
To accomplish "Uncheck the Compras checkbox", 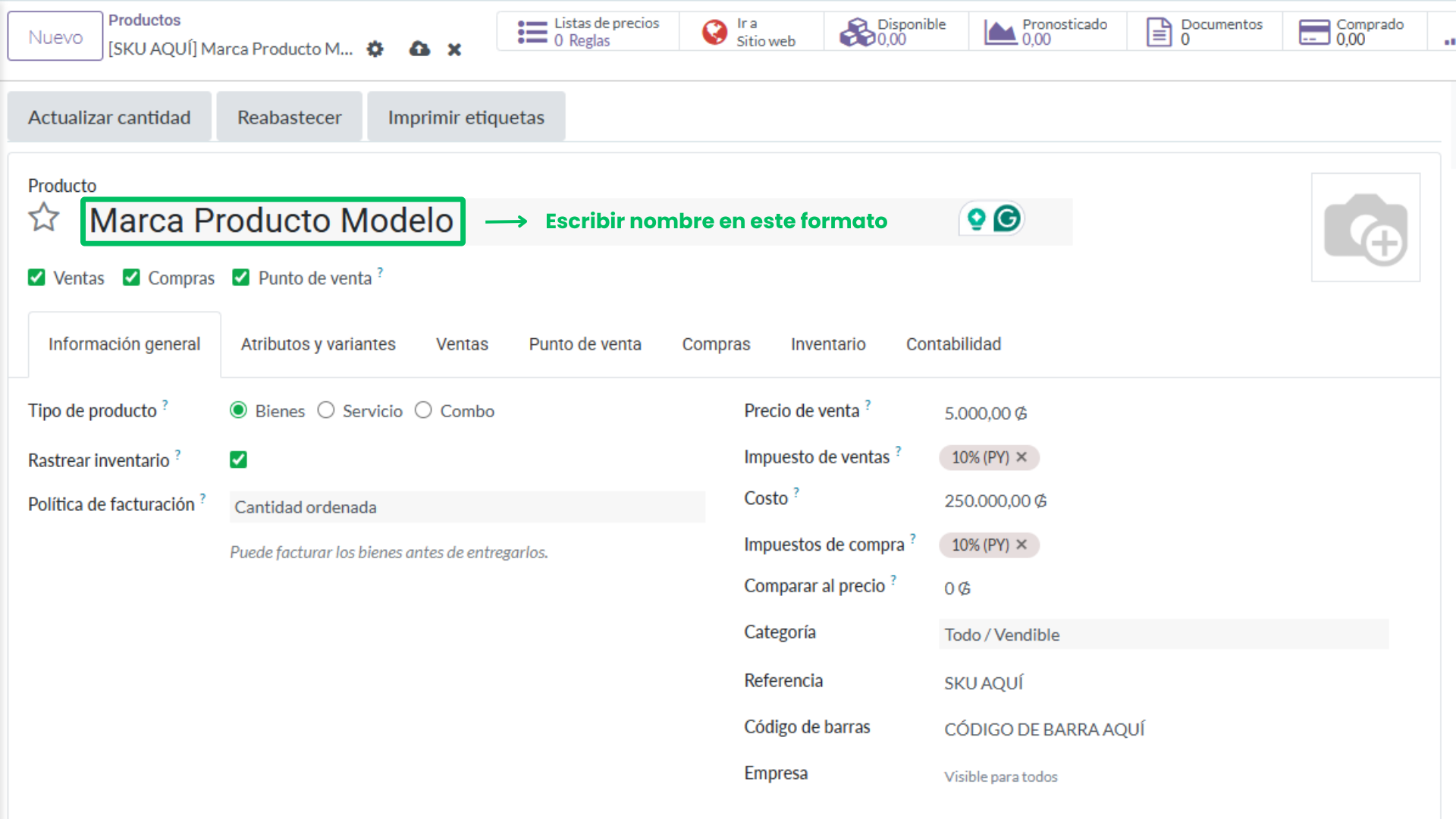I will click(x=131, y=277).
